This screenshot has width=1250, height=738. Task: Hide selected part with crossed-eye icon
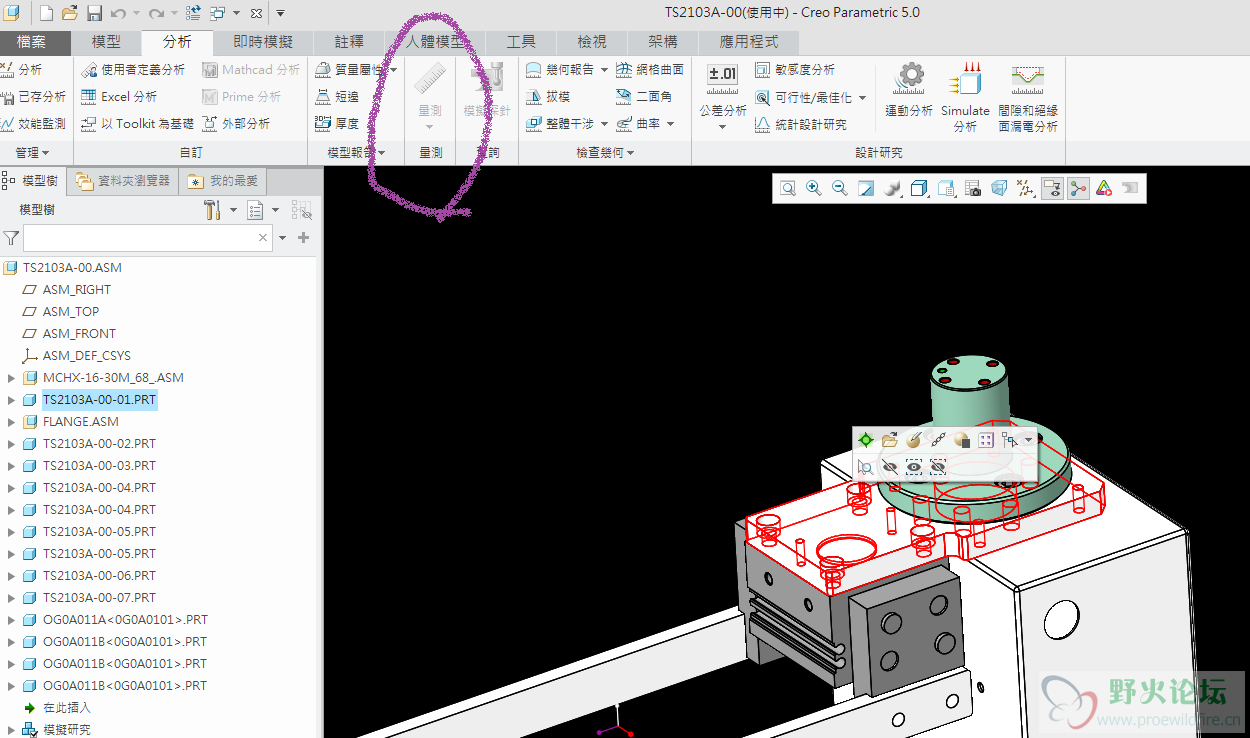point(889,466)
